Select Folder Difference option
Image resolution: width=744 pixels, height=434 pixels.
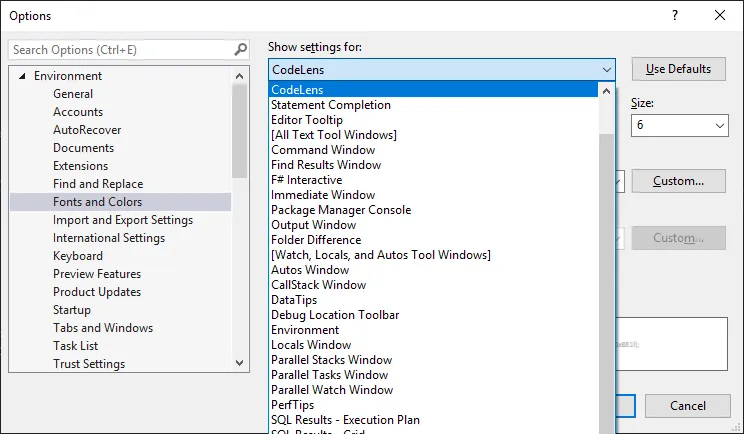coord(433,240)
